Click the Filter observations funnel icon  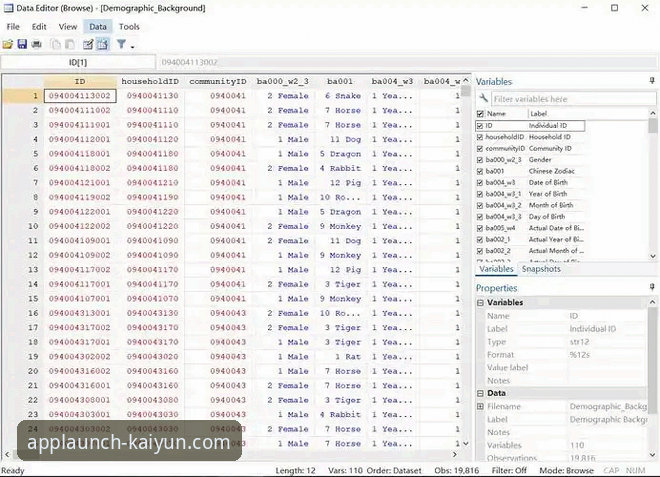120,44
